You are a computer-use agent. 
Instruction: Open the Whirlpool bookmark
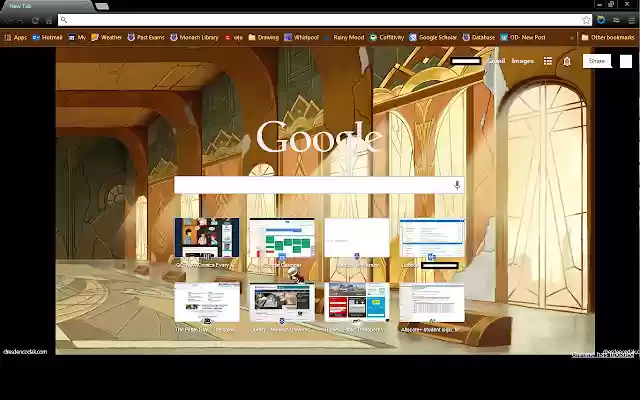pos(302,37)
